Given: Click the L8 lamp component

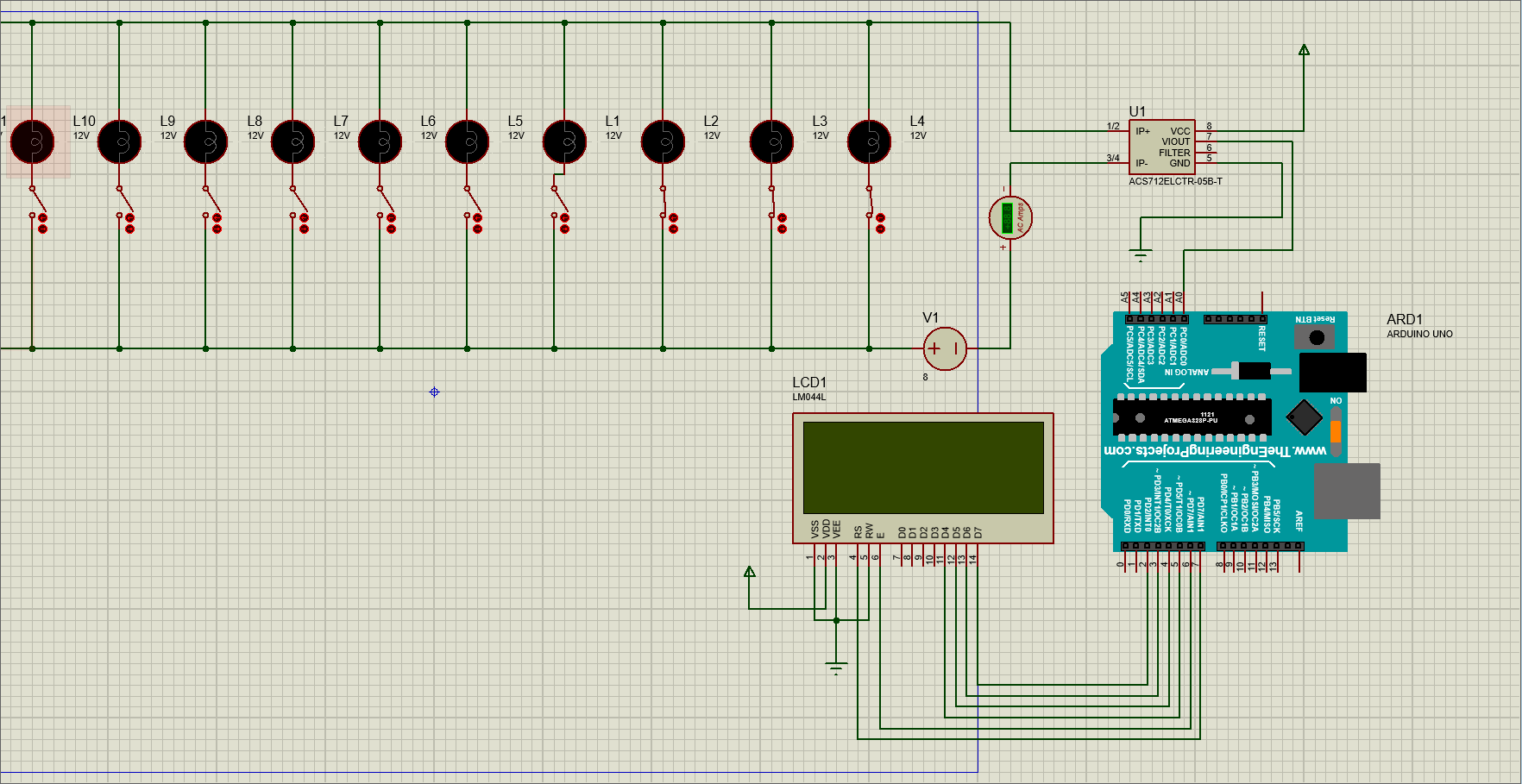Looking at the screenshot, I should [x=206, y=141].
